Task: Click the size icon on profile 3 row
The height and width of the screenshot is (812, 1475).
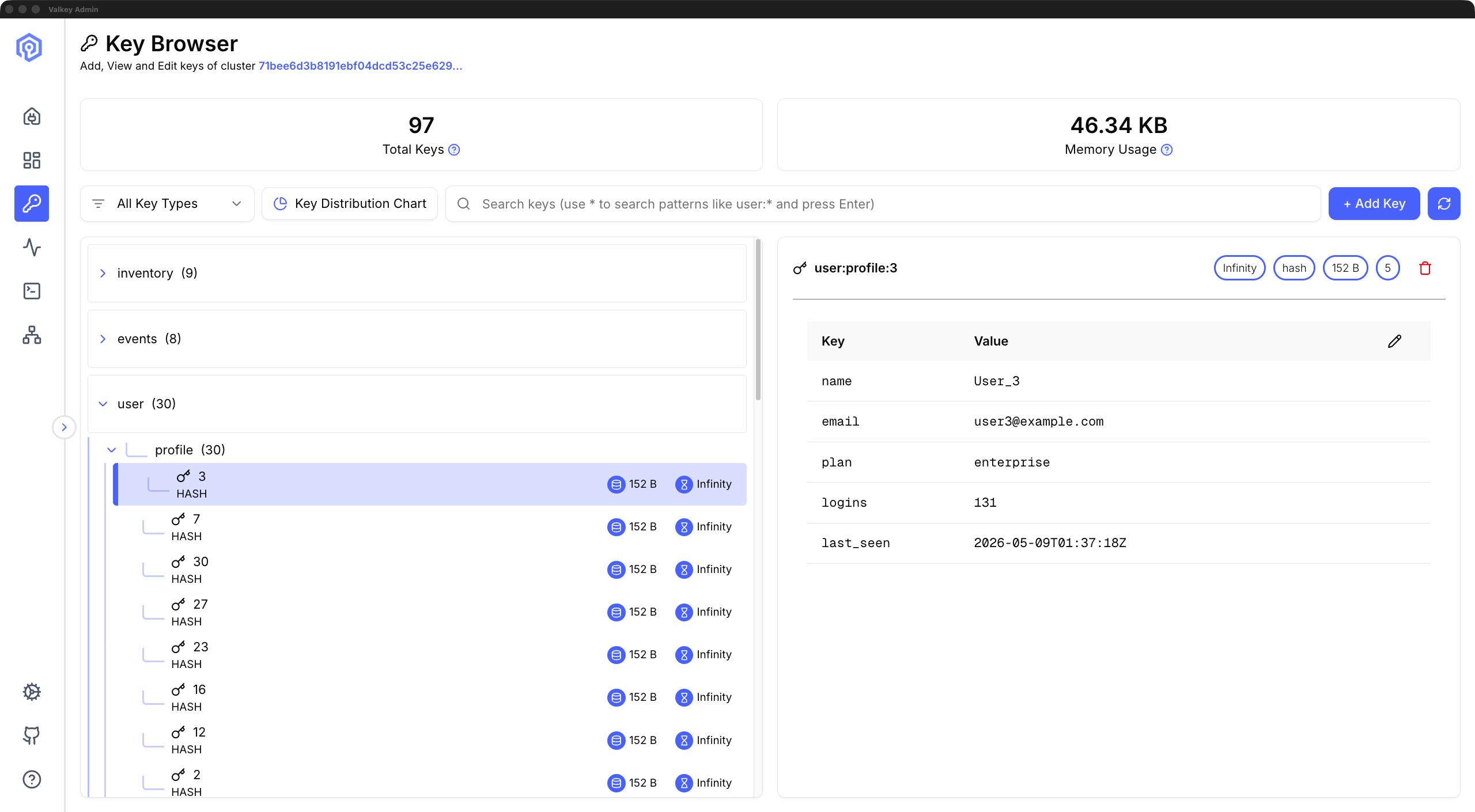Action: tap(616, 484)
